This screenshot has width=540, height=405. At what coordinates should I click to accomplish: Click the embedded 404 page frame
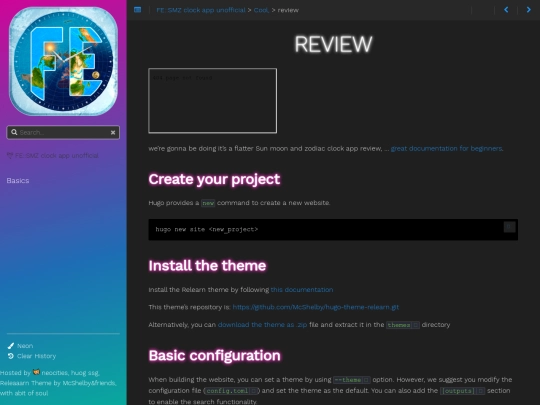(212, 101)
